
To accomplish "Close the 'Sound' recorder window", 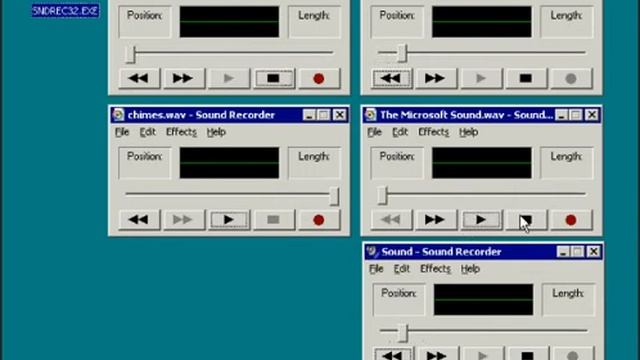I will click(x=593, y=252).
